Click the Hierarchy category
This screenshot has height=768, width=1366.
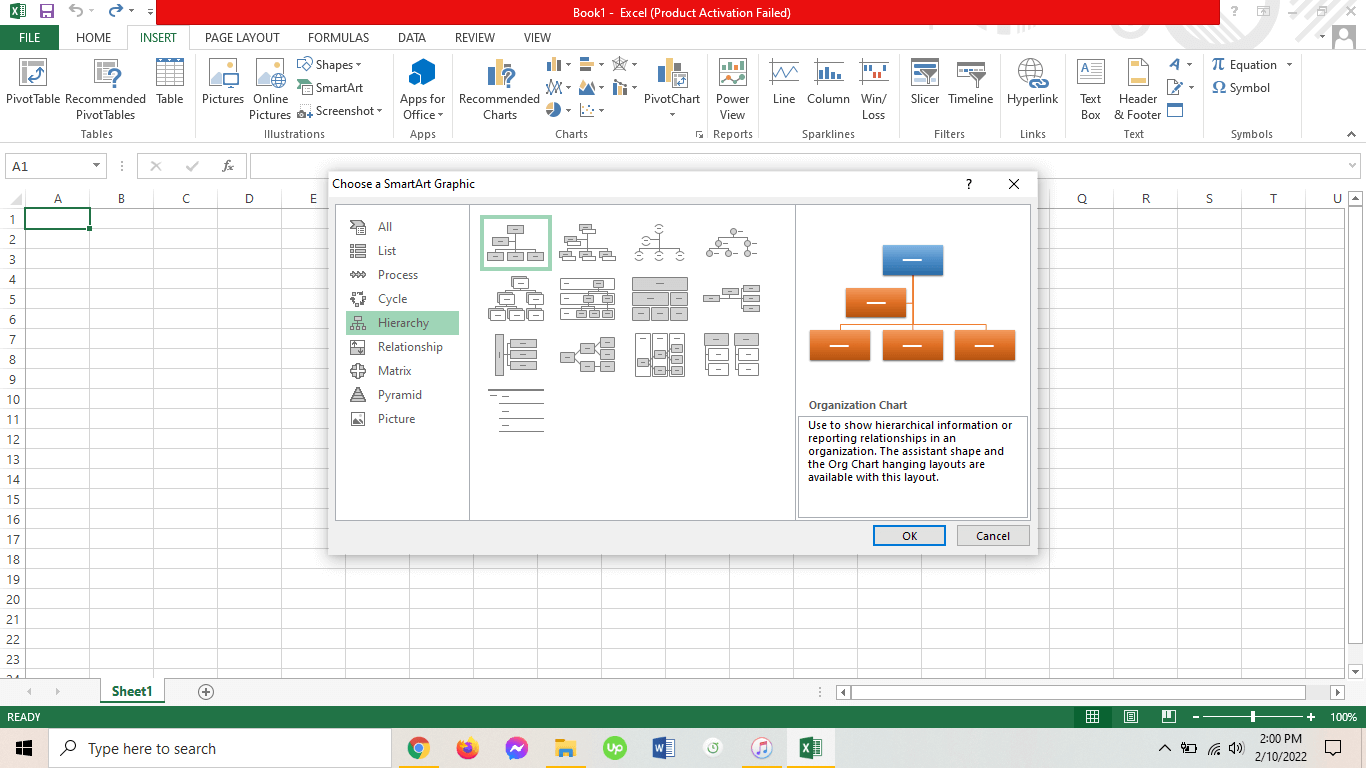[x=402, y=323]
